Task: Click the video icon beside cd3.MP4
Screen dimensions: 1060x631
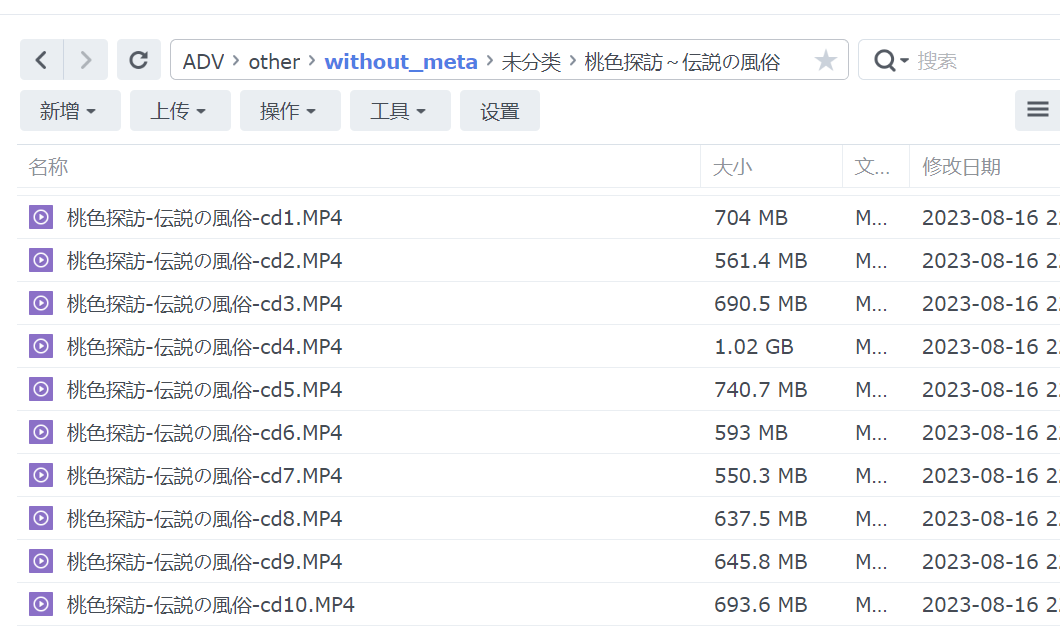Action: [40, 303]
